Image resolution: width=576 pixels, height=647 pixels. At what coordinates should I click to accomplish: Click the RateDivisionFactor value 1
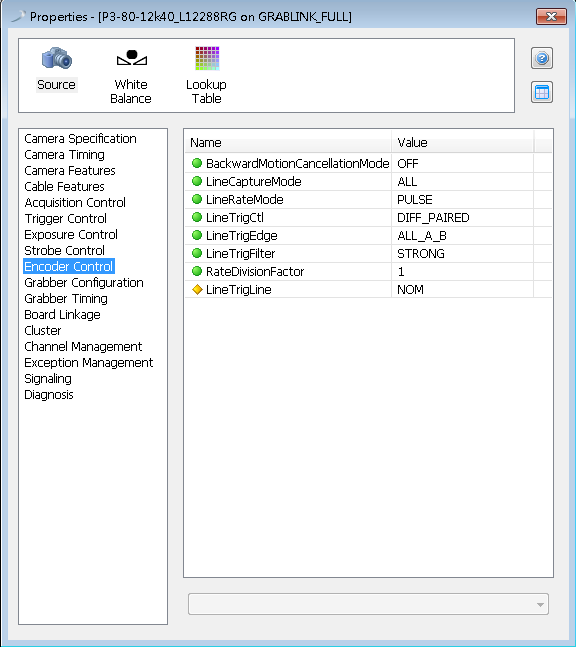tap(463, 272)
